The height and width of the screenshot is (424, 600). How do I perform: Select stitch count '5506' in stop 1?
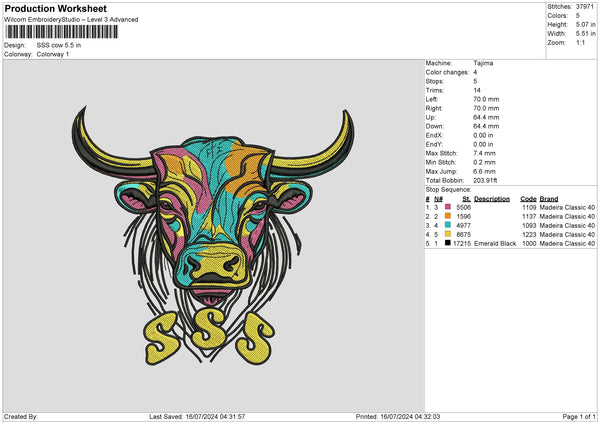[x=463, y=207]
